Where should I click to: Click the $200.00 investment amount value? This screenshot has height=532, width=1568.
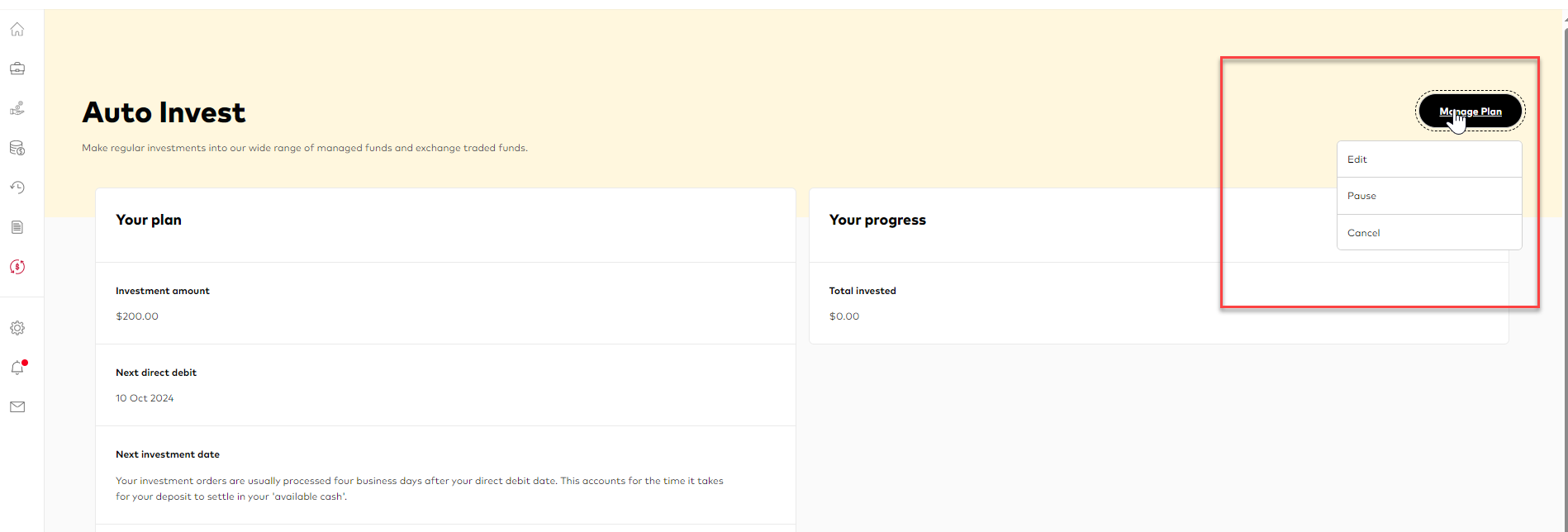pyautogui.click(x=137, y=316)
